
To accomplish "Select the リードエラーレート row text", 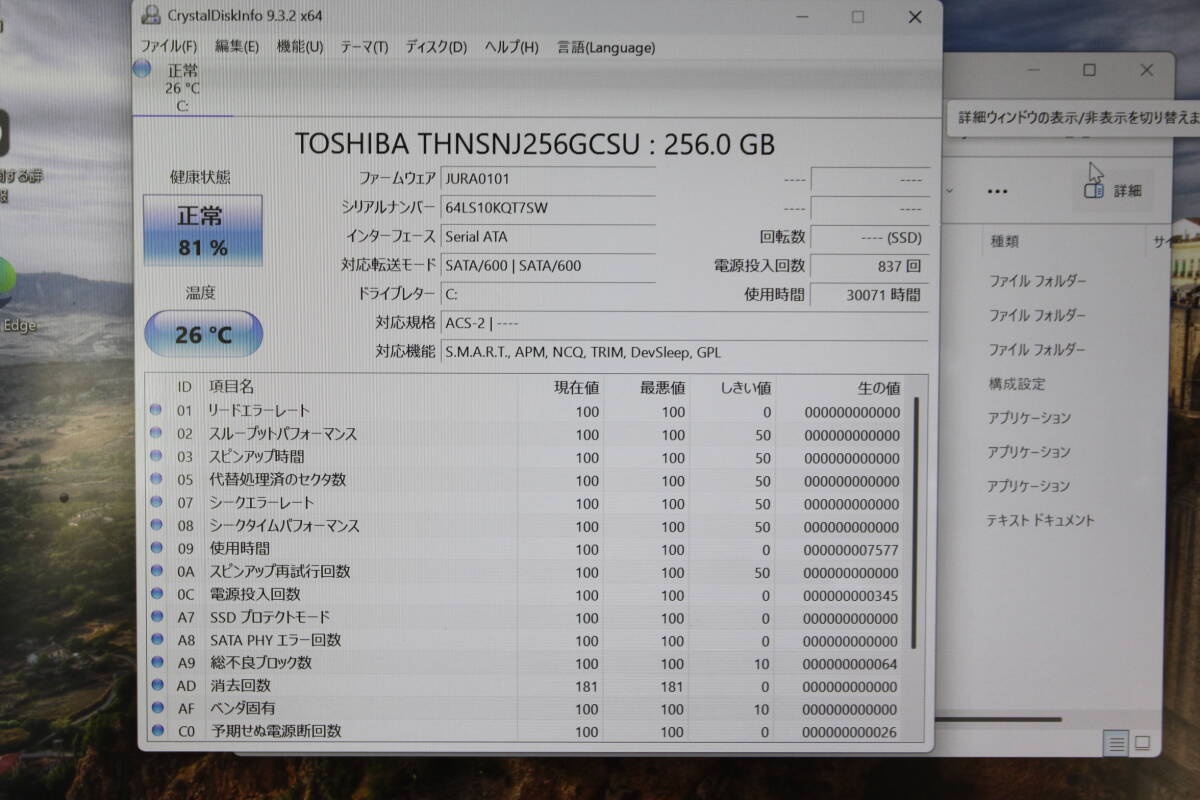I will [x=258, y=410].
